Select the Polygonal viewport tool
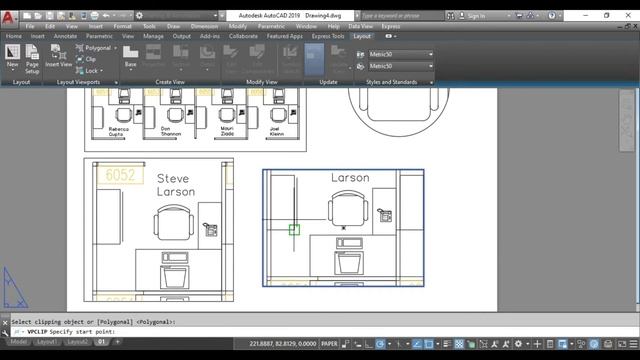This screenshot has height=360, width=640. 94,48
